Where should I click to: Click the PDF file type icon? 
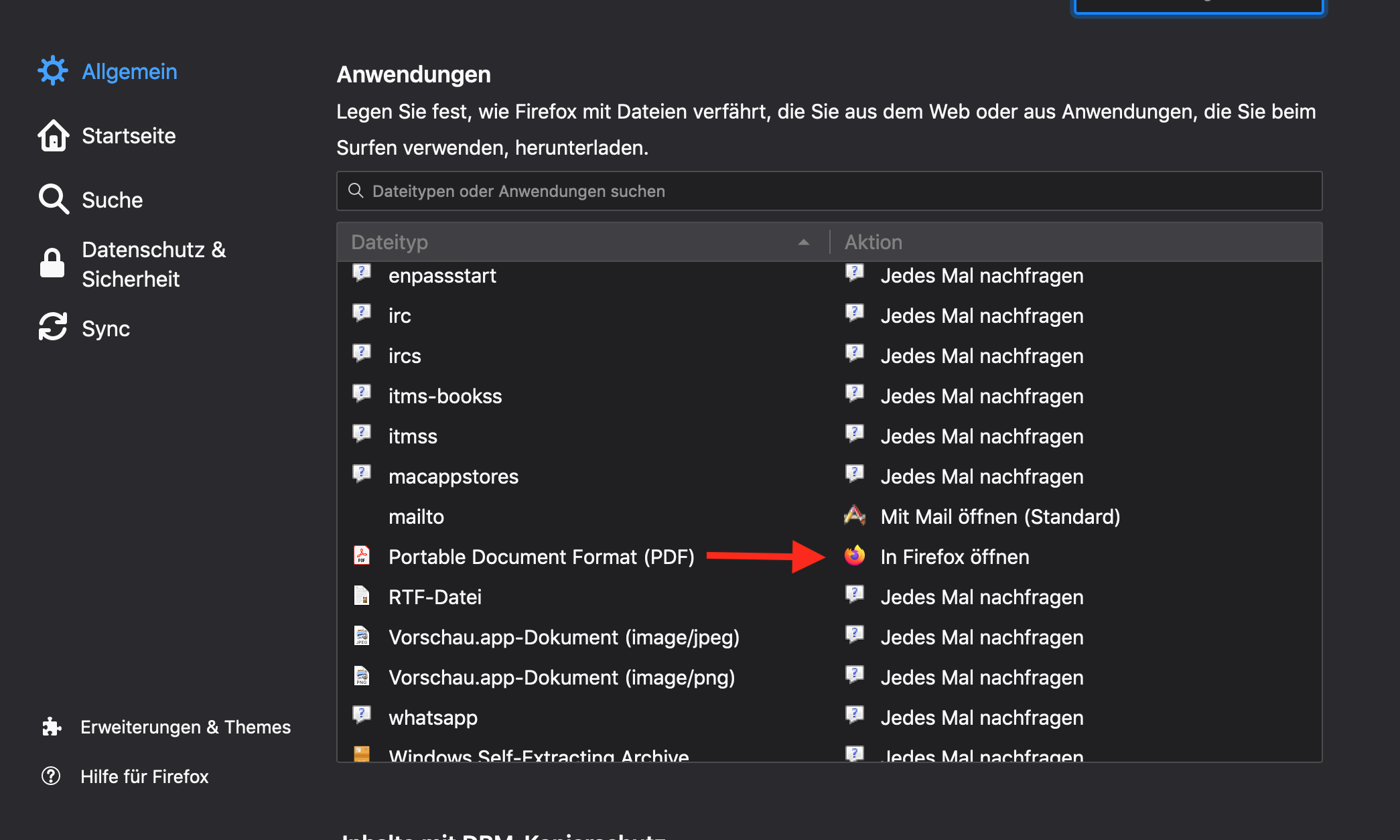point(362,556)
